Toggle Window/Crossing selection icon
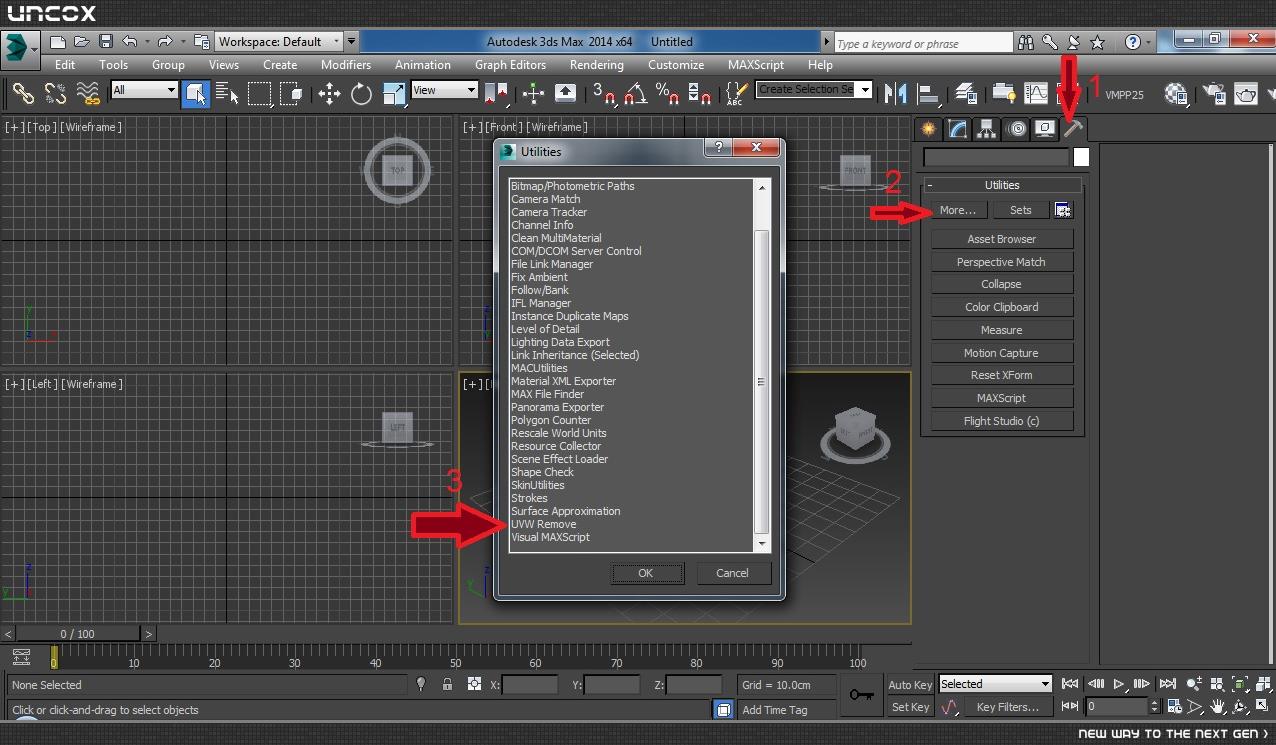The width and height of the screenshot is (1276, 745). coord(291,94)
